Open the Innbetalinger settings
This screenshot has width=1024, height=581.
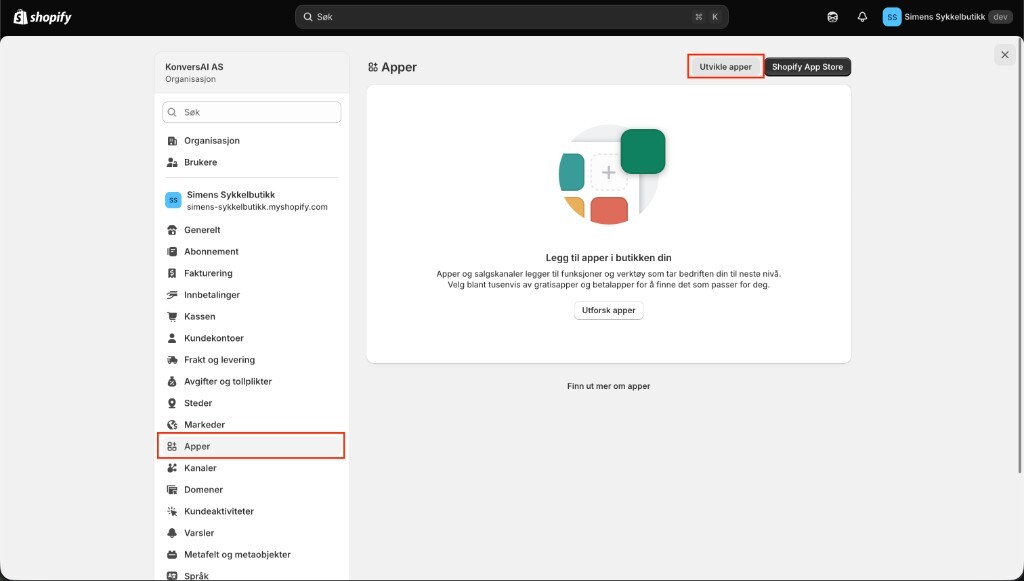click(x=251, y=294)
